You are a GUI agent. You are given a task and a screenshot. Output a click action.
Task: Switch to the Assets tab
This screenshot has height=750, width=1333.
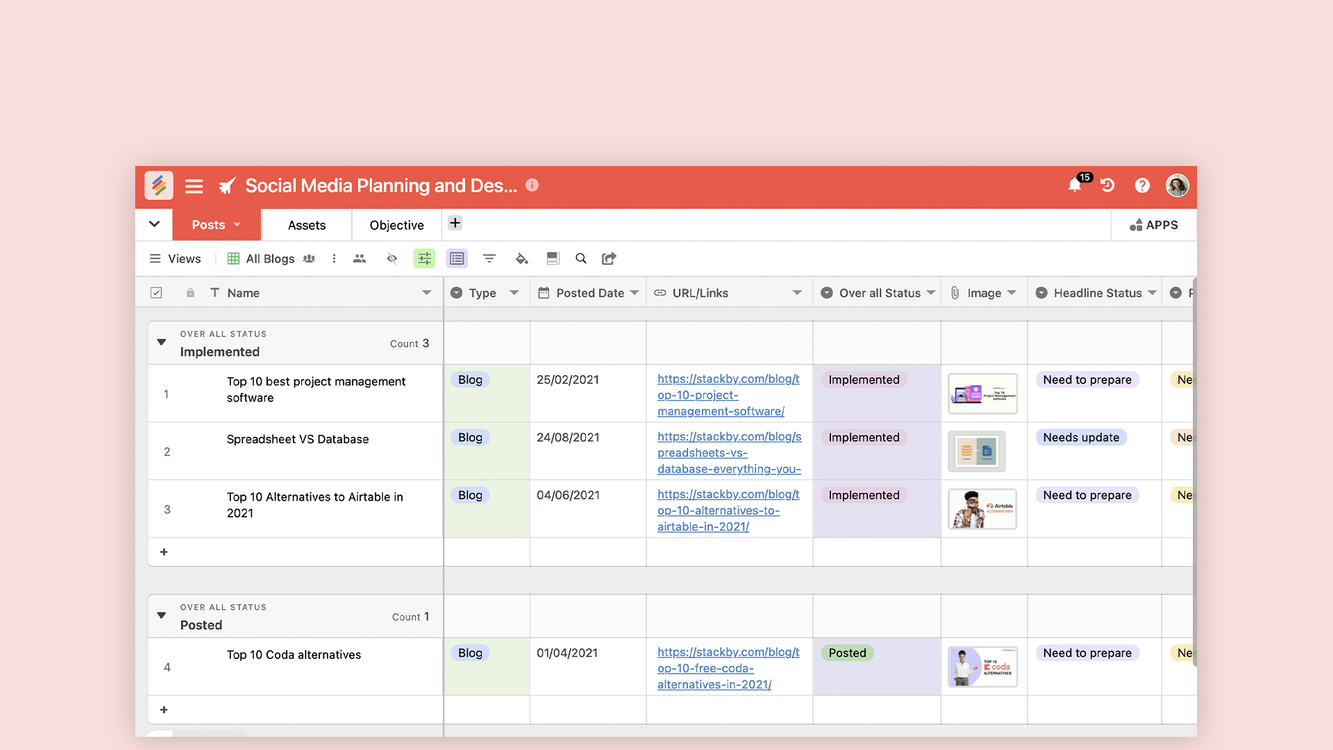(307, 225)
